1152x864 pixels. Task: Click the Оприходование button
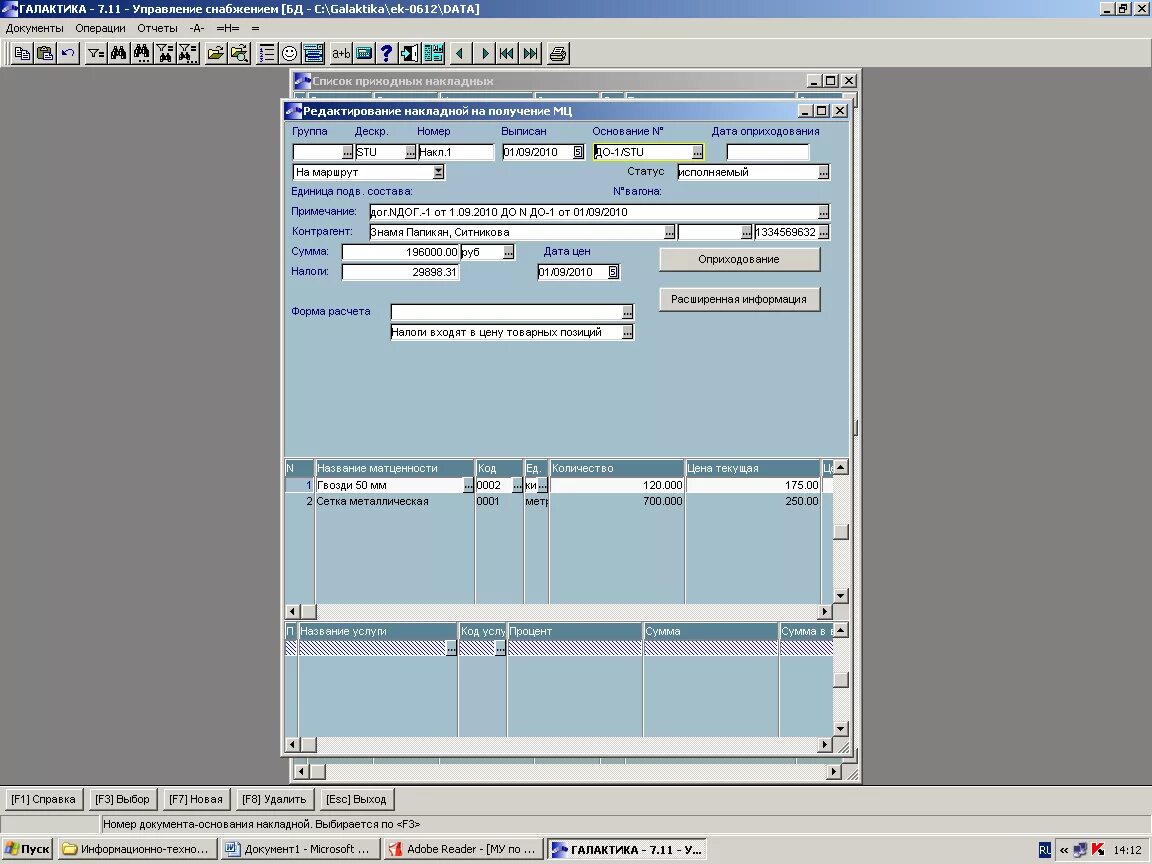tap(739, 259)
